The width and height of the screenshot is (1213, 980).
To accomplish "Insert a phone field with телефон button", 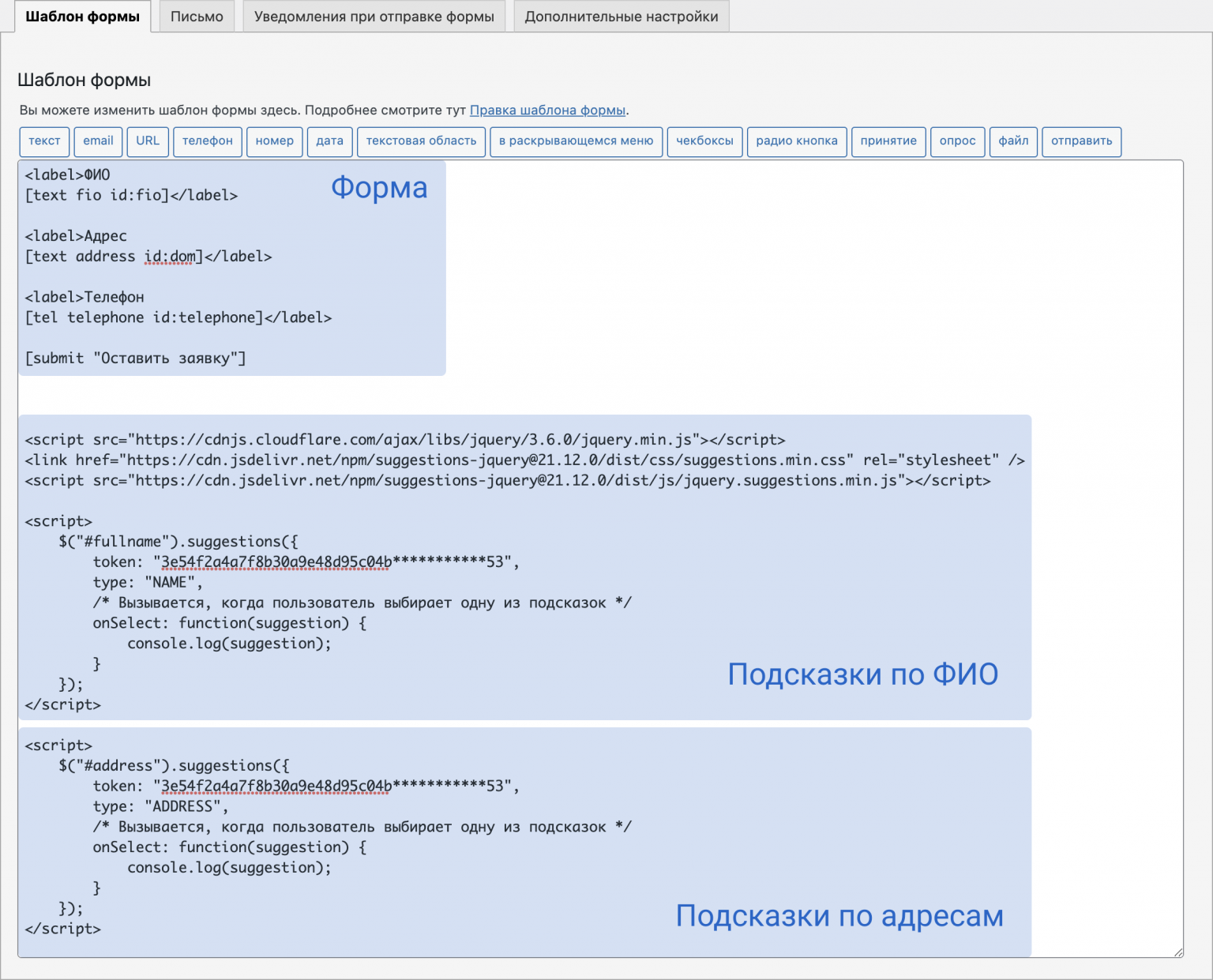I will coord(207,141).
